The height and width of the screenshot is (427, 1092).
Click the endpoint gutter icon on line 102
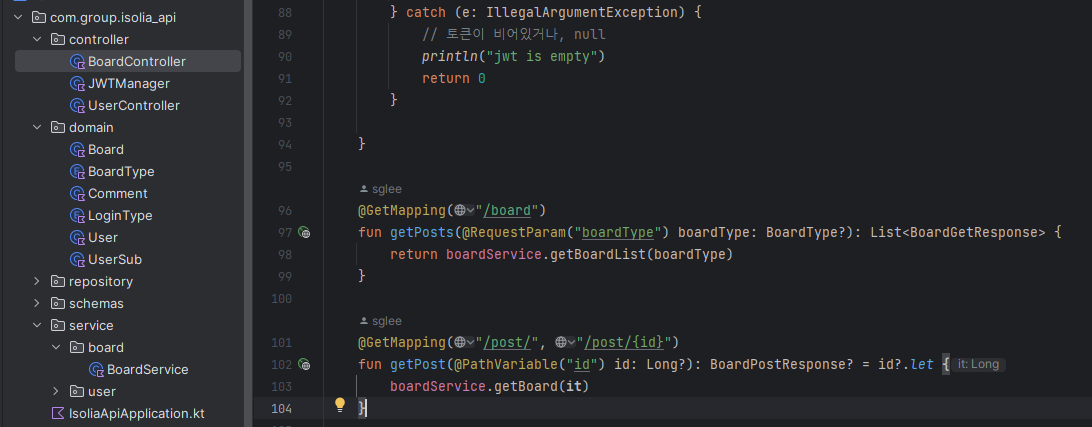304,364
